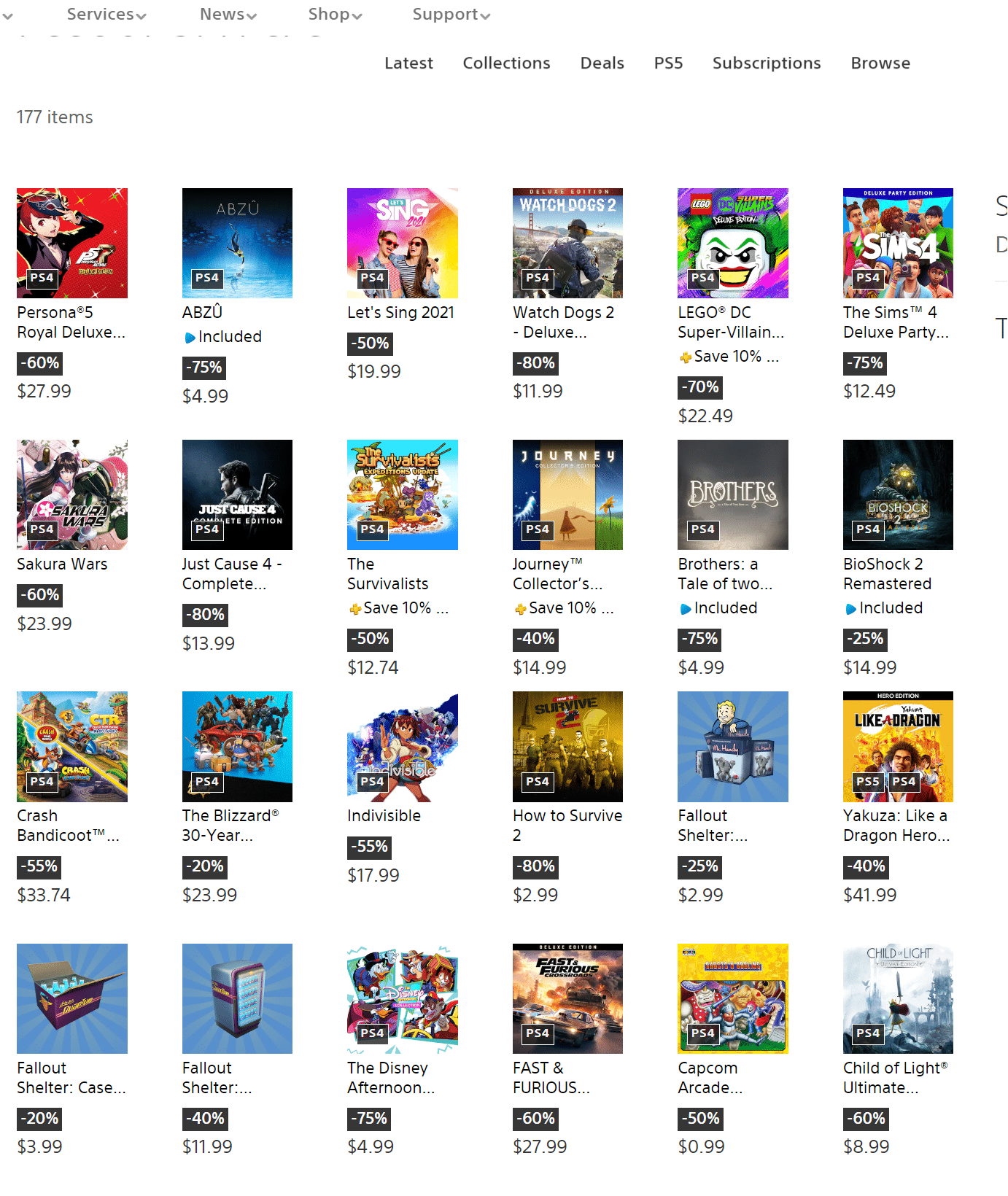Open the Persona 5 Royal Deluxe game cover
Image resolution: width=1008 pixels, height=1196 pixels.
click(x=72, y=243)
